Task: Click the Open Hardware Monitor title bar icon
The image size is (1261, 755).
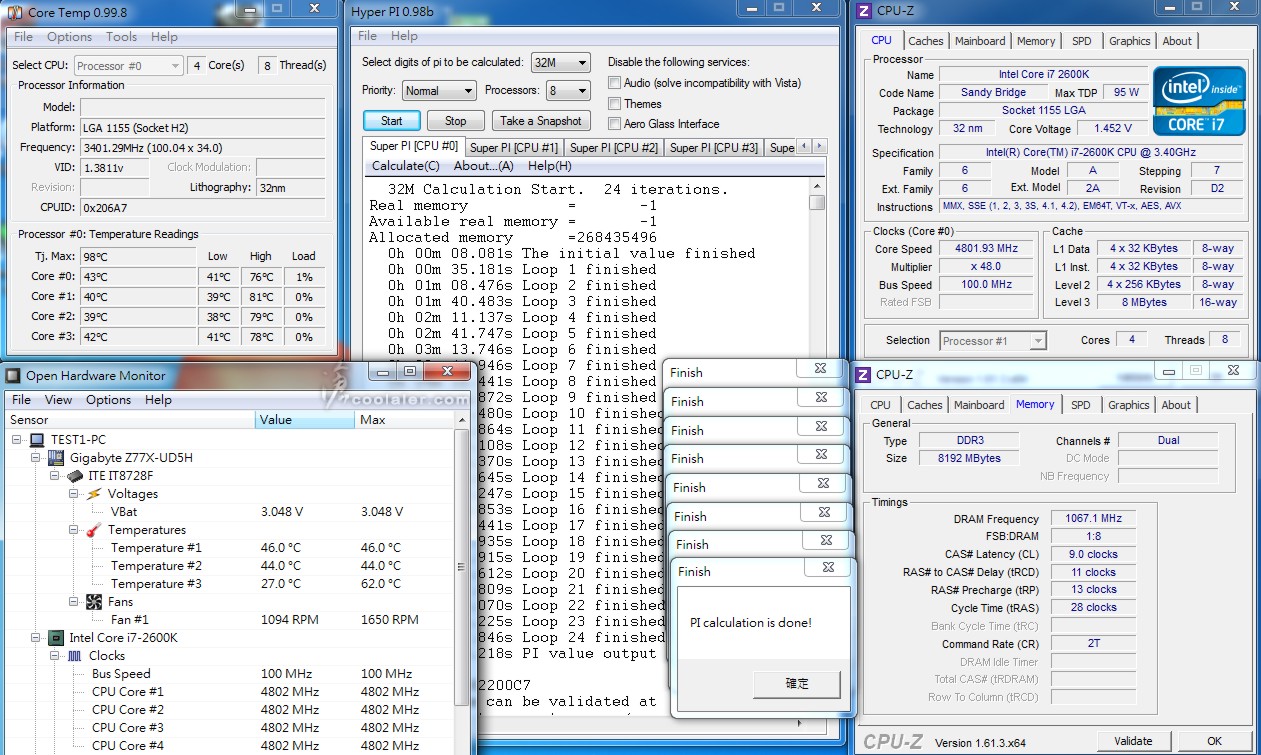Action: [x=13, y=376]
